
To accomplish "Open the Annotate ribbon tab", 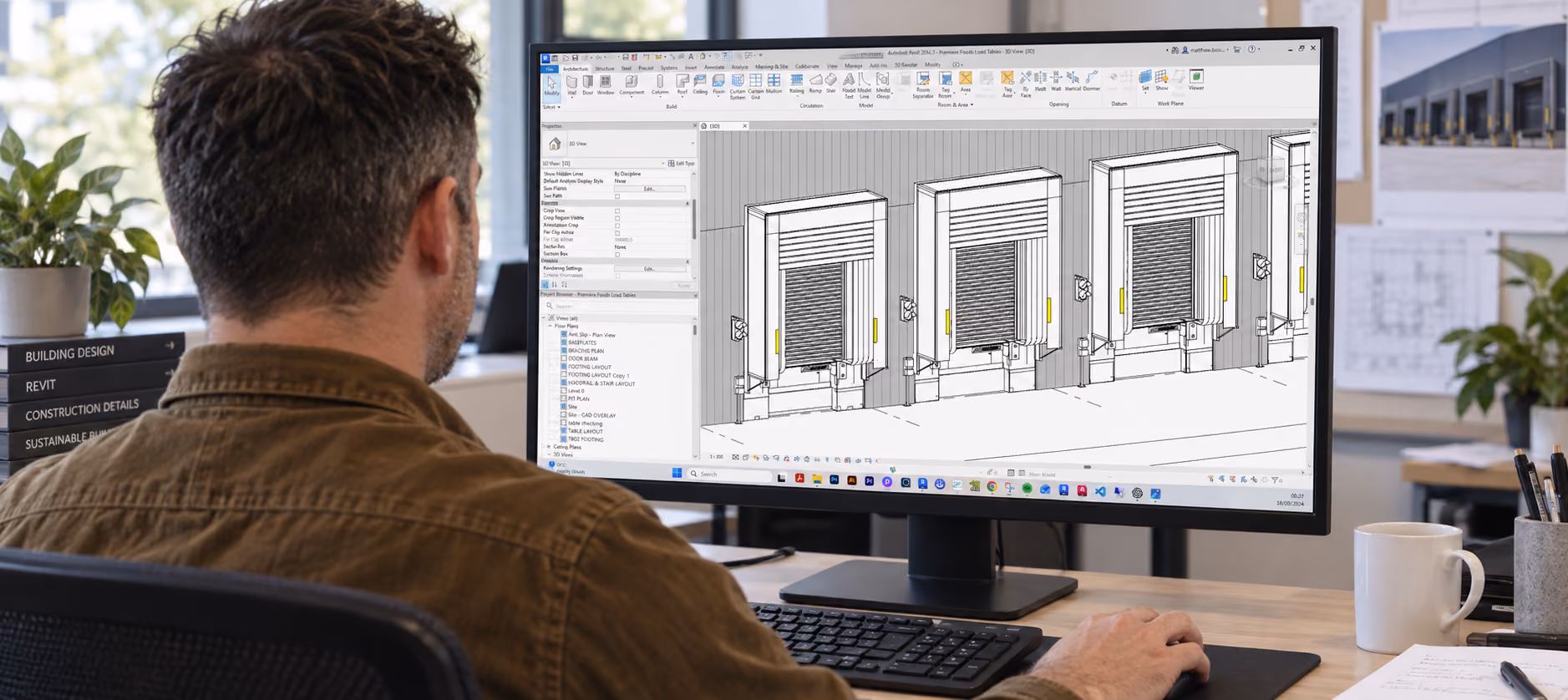I will point(714,68).
